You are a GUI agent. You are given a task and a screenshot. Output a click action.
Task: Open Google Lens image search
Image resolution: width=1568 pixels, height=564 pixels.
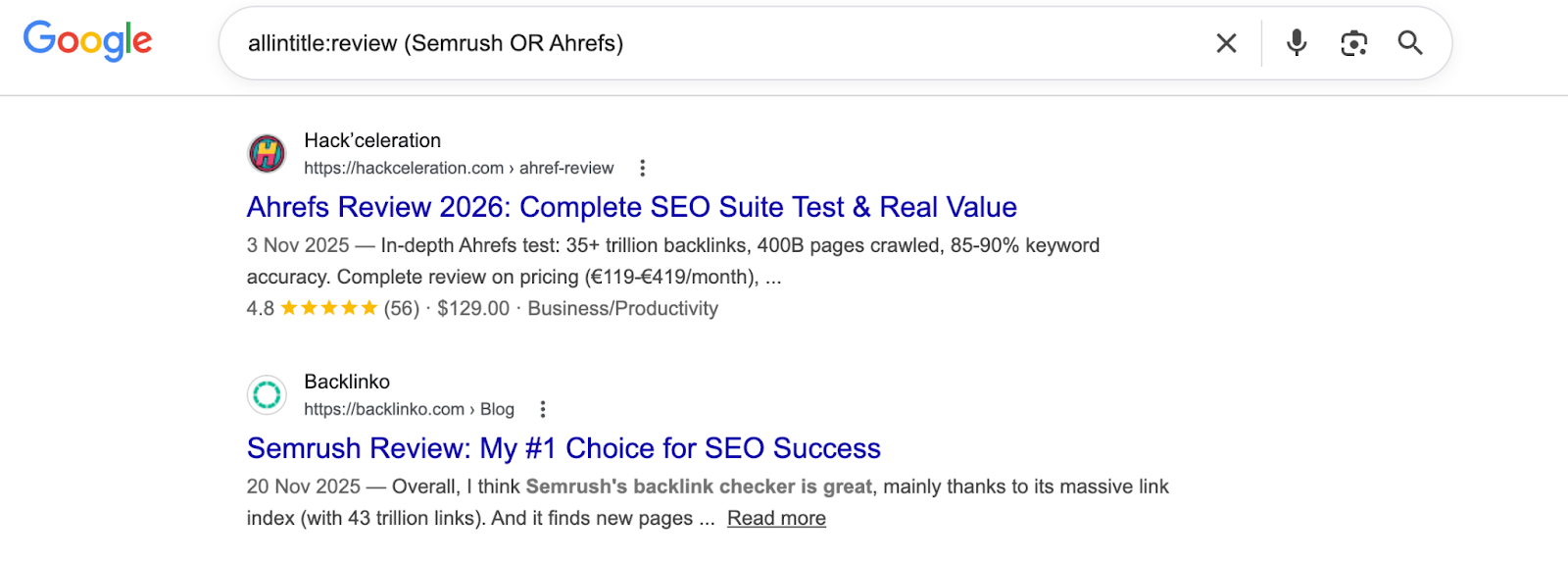(1353, 43)
